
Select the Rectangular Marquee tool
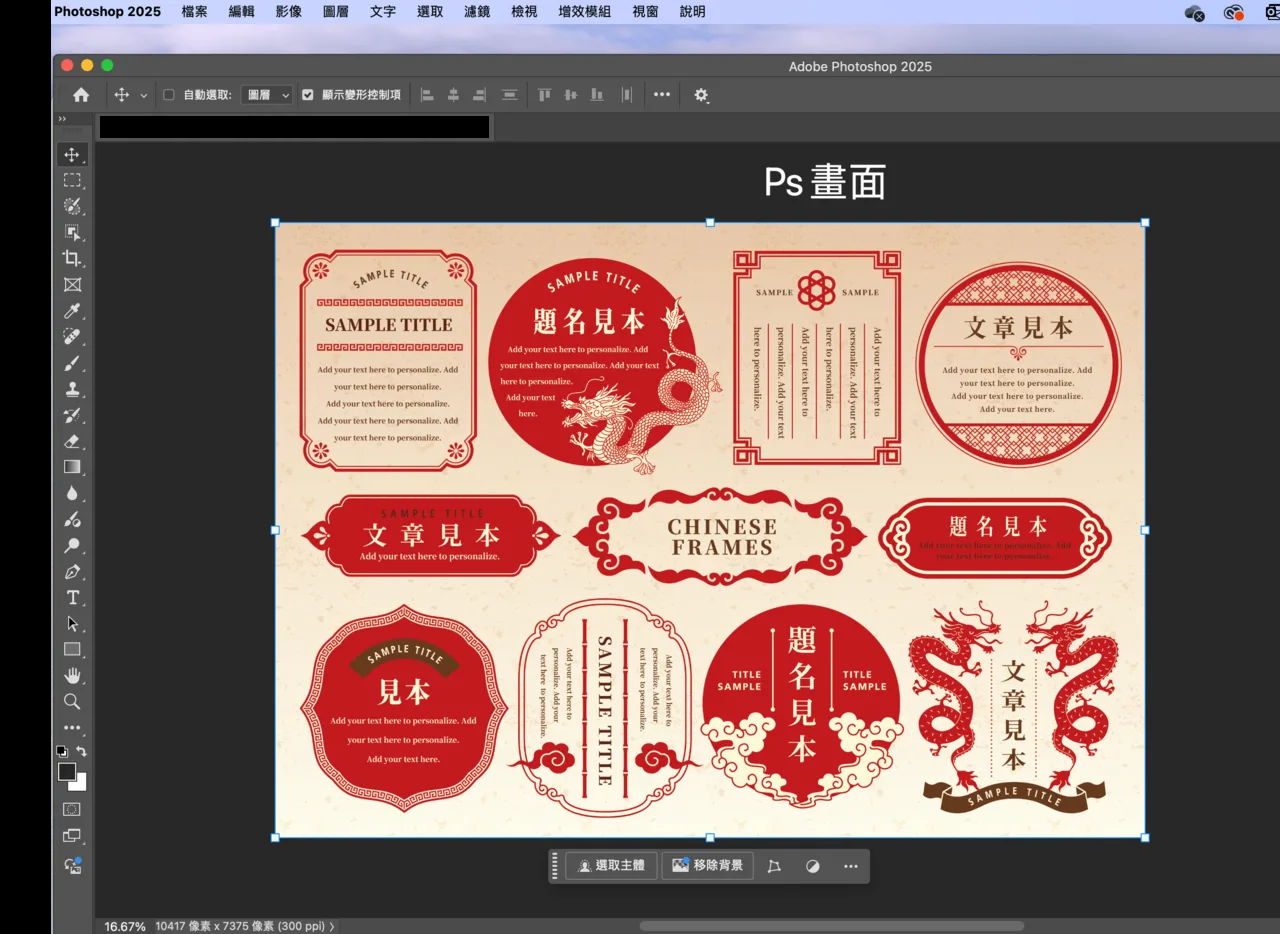(72, 181)
